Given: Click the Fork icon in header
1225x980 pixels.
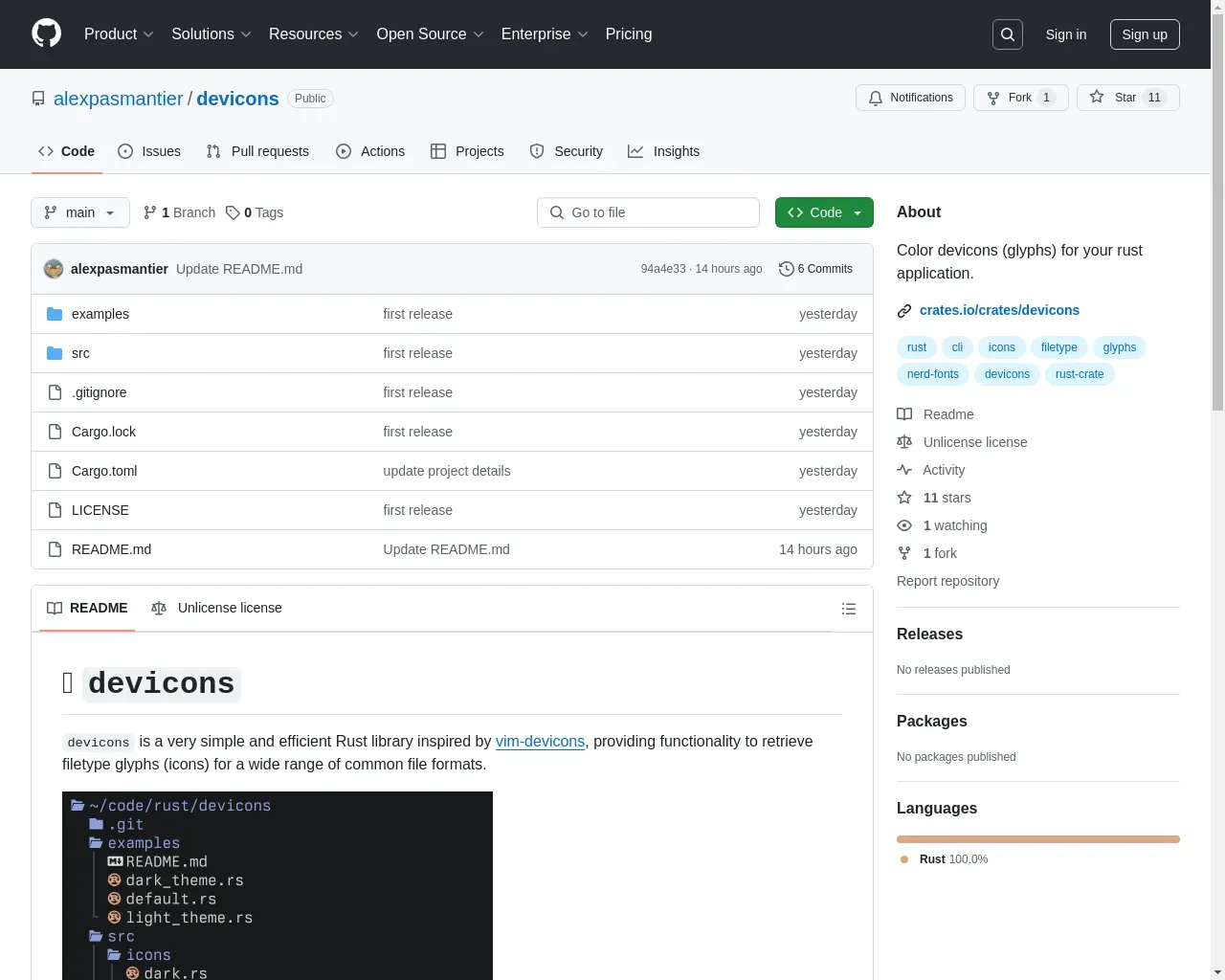Looking at the screenshot, I should (x=993, y=98).
